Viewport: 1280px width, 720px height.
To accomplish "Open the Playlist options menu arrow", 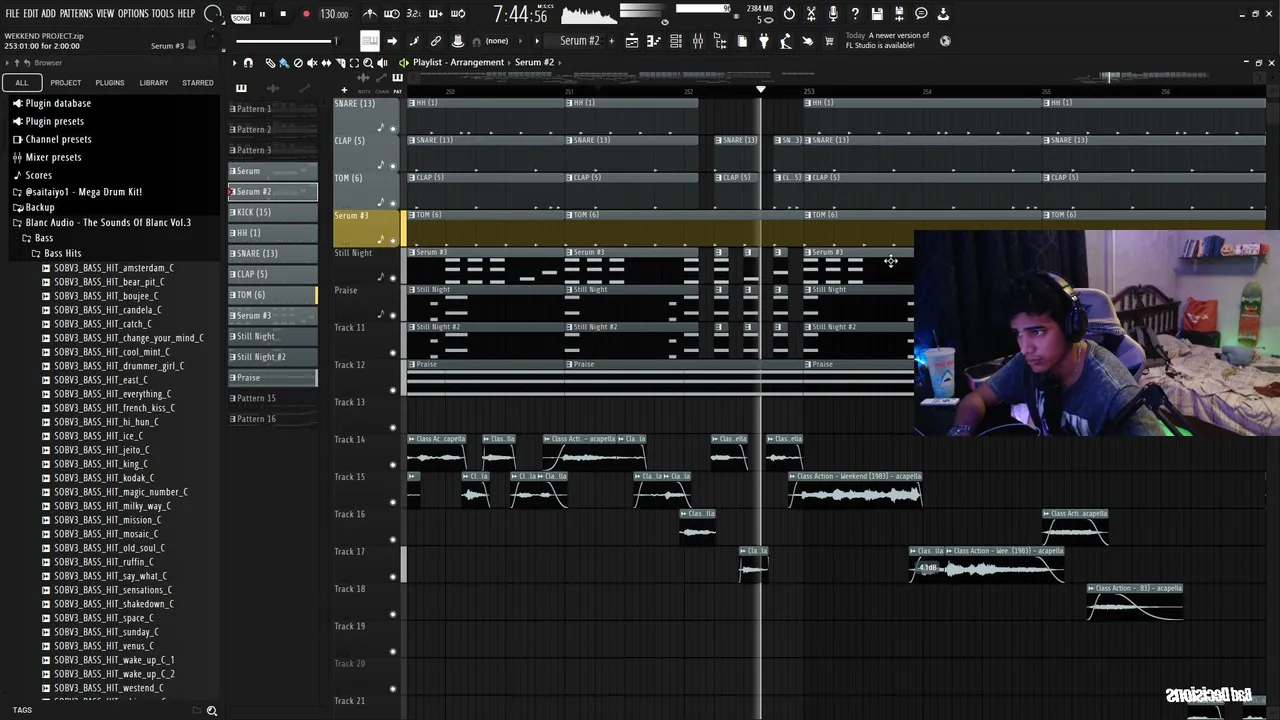I will (x=235, y=62).
